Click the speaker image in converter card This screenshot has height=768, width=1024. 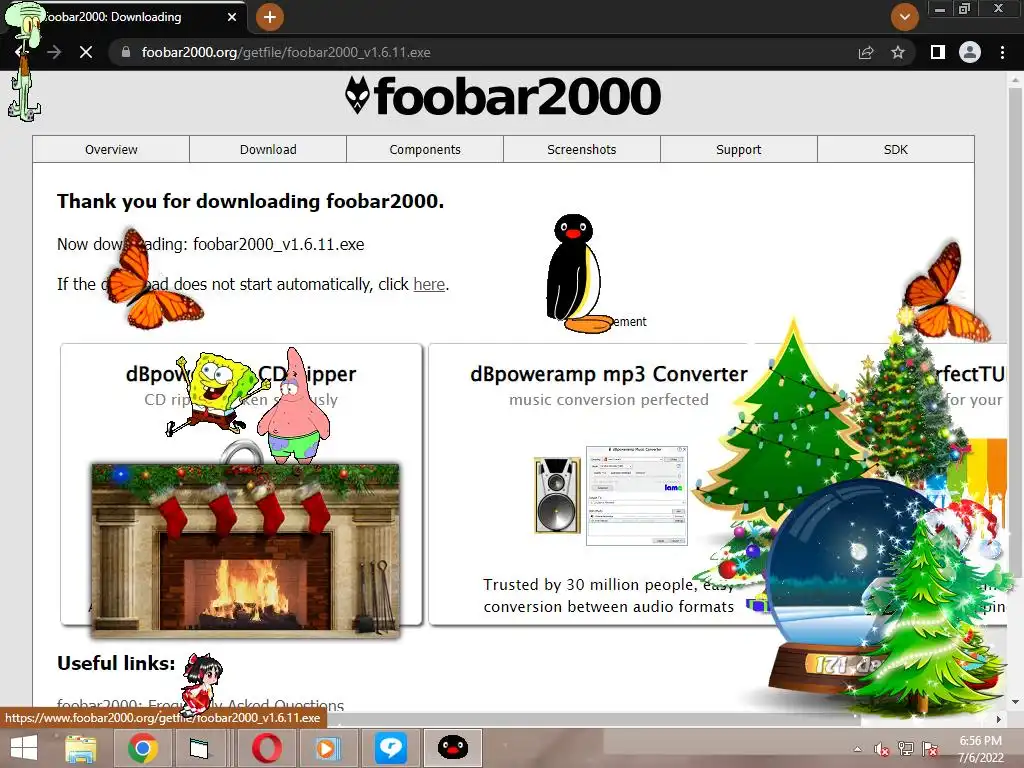tap(557, 495)
